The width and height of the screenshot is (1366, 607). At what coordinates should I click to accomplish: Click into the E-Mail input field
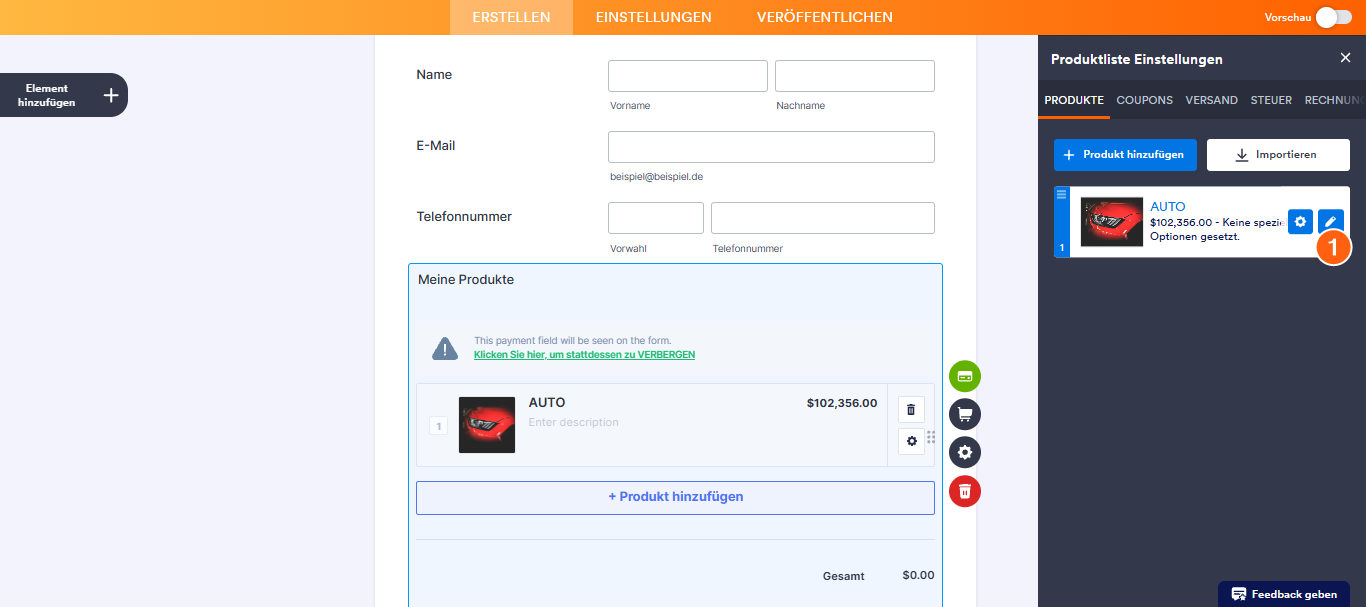[x=771, y=147]
